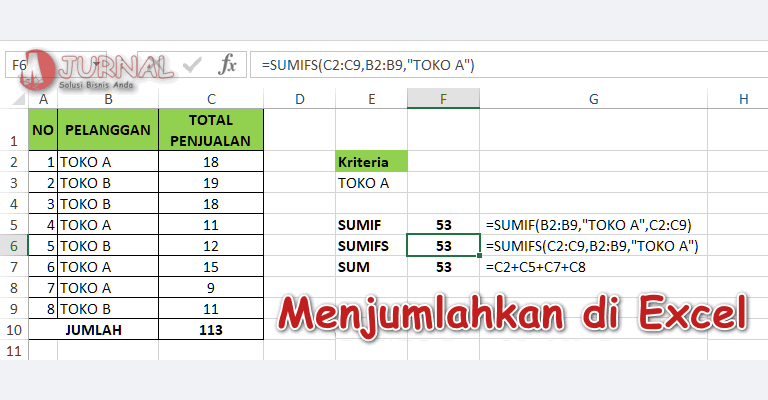Select row 1 header
The height and width of the screenshot is (400, 768).
pyautogui.click(x=14, y=130)
